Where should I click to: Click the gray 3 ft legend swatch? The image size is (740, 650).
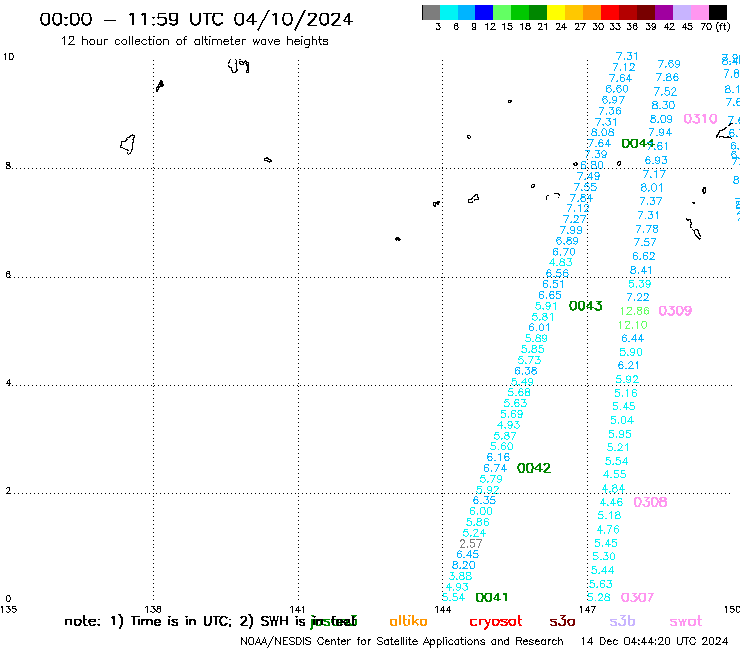click(431, 12)
